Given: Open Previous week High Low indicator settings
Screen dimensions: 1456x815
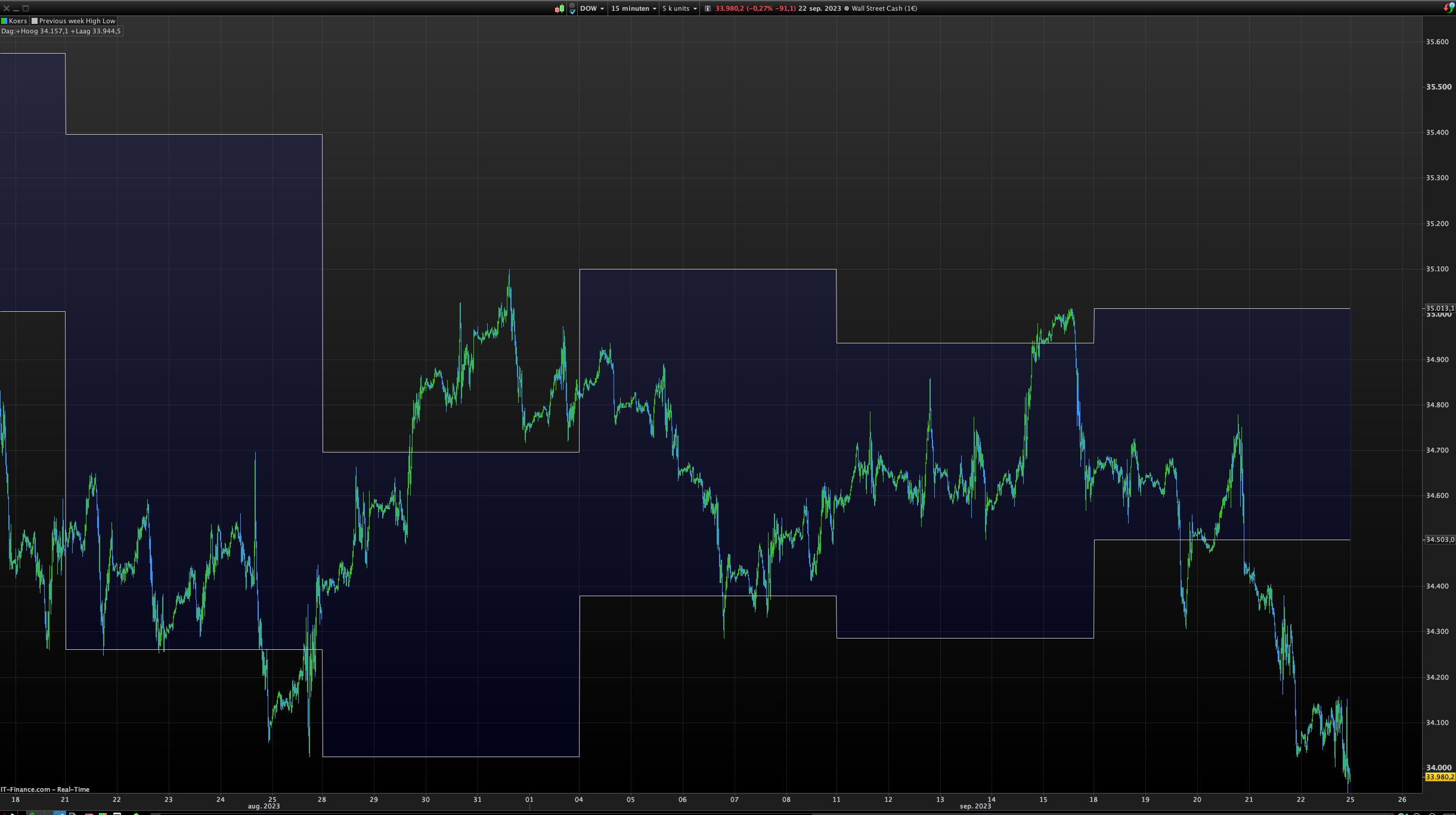Looking at the screenshot, I should 77,21.
